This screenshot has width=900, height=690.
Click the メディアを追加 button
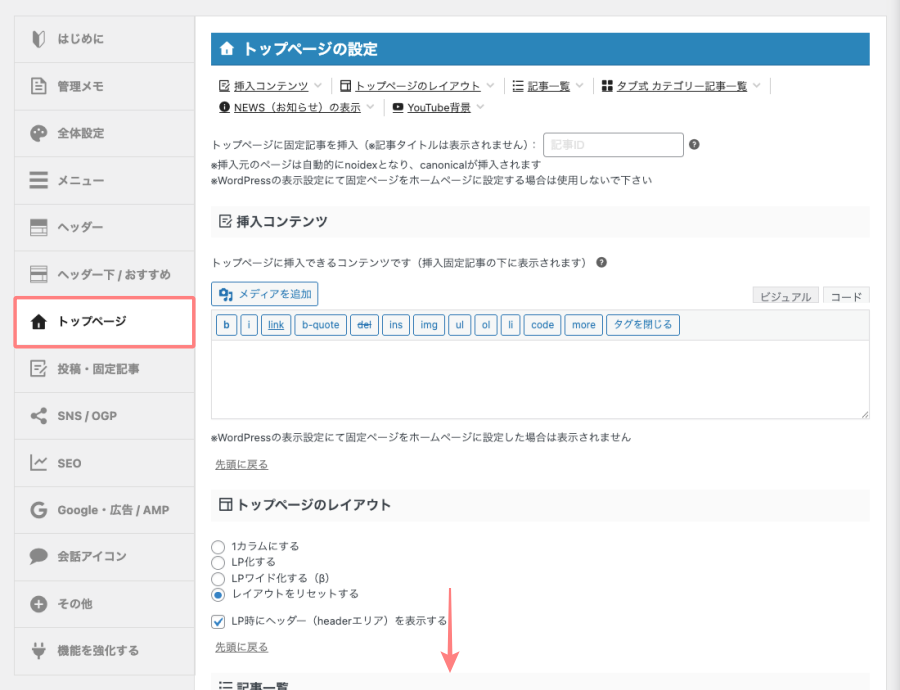(264, 294)
